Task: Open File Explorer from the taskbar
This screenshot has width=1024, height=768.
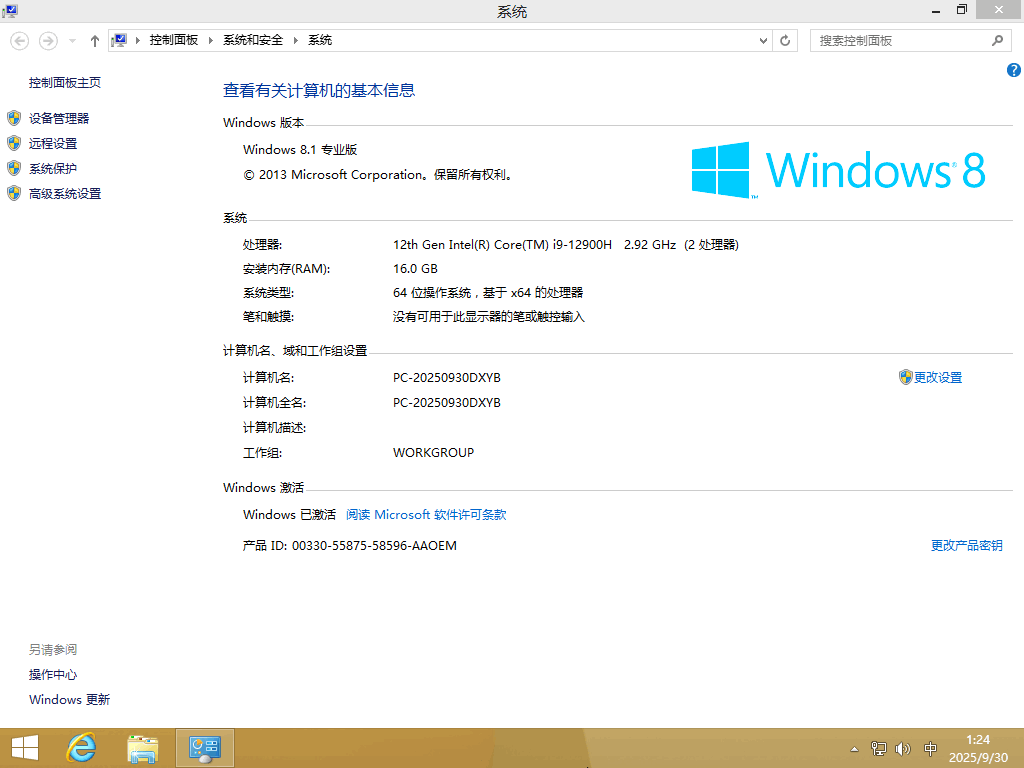Action: pos(143,747)
